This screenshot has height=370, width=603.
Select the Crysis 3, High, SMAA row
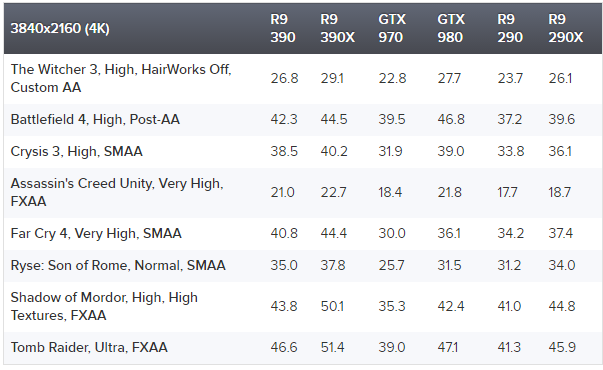tap(303, 152)
